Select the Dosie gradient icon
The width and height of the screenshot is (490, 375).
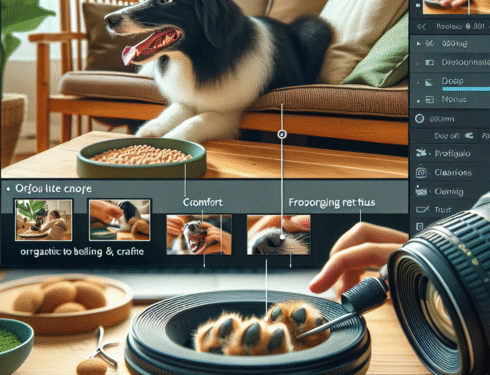(429, 82)
